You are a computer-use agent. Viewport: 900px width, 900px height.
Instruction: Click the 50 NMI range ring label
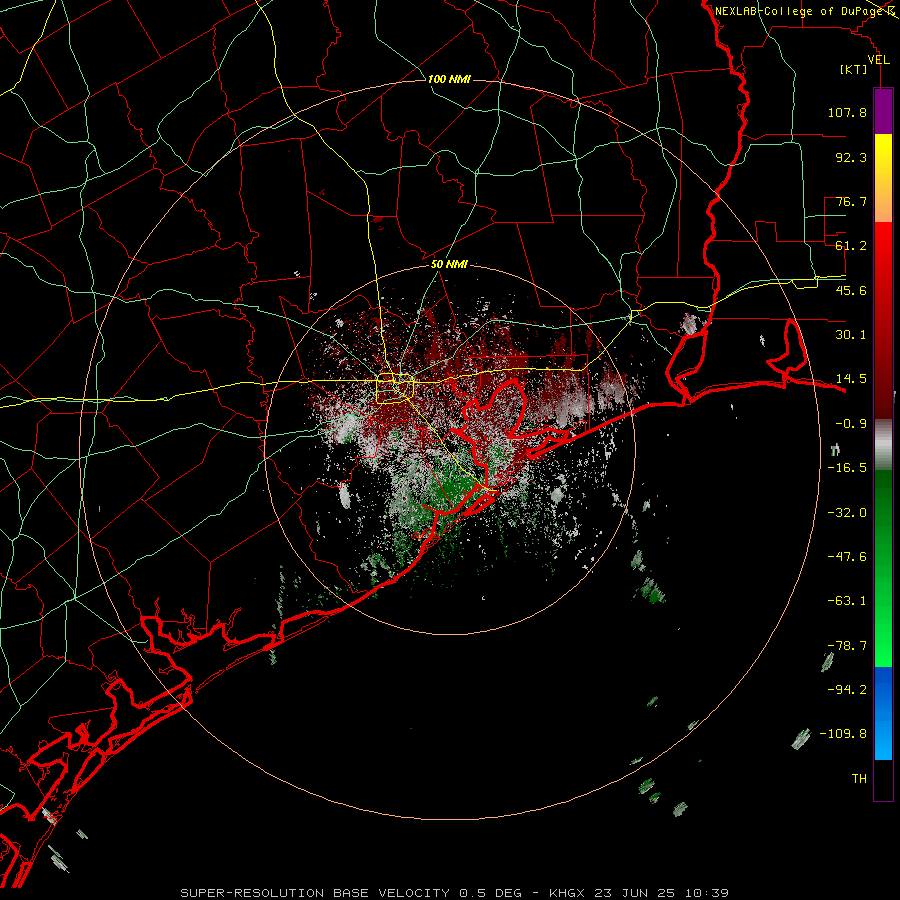(449, 264)
